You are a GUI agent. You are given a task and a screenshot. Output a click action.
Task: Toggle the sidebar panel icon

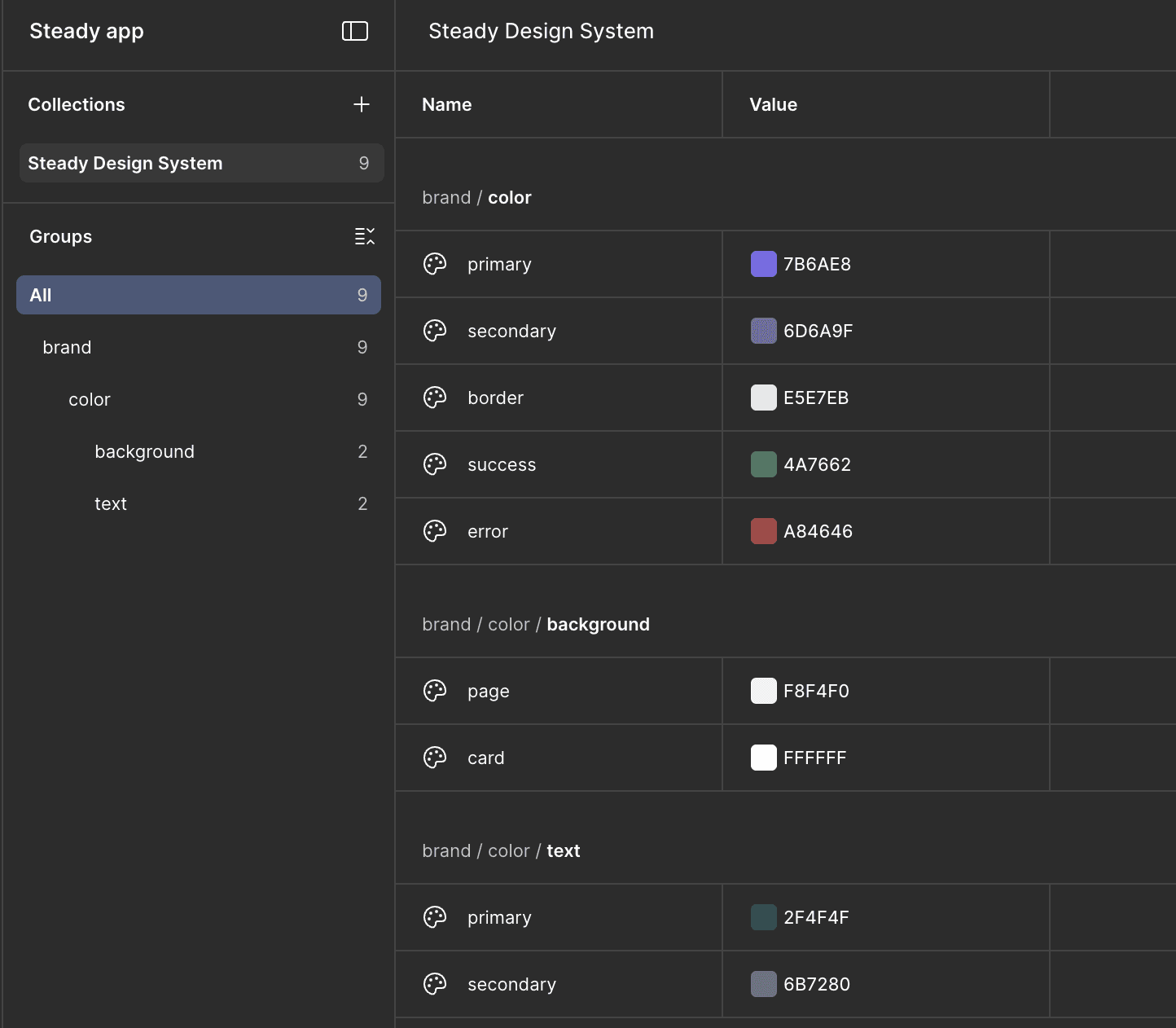click(x=355, y=31)
